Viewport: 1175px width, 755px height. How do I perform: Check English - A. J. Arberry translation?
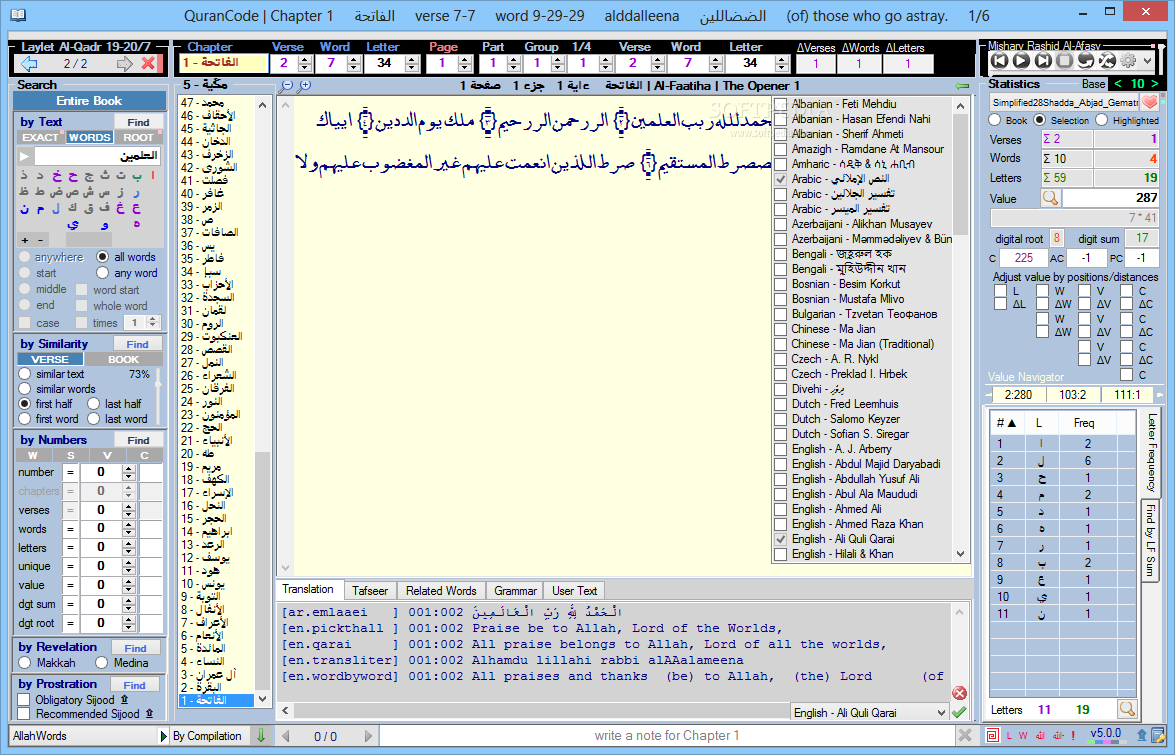click(780, 449)
